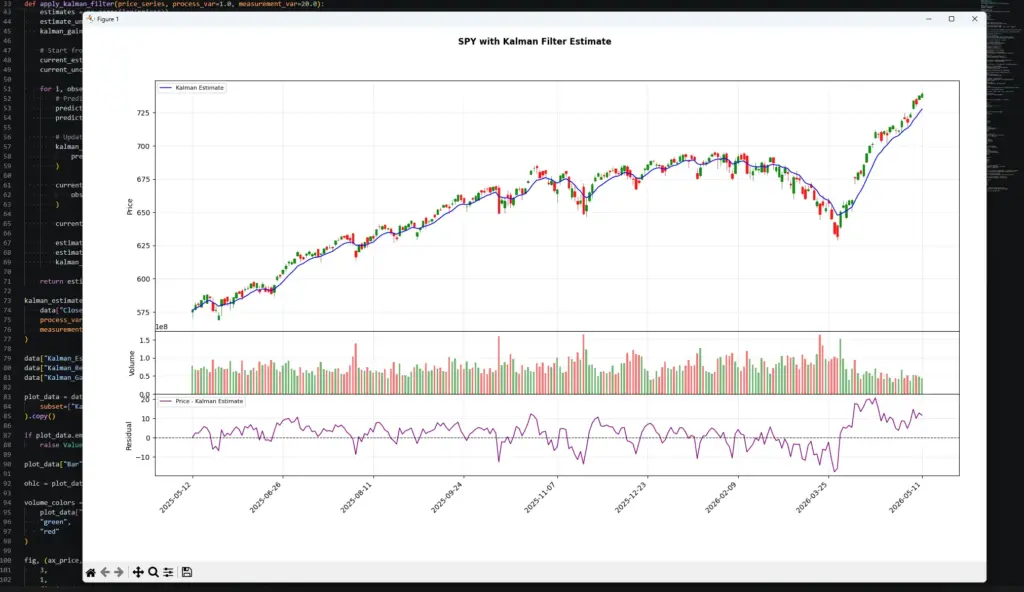Click the 2026-05-11 date tick label
1024x592 pixels.
pos(905,498)
